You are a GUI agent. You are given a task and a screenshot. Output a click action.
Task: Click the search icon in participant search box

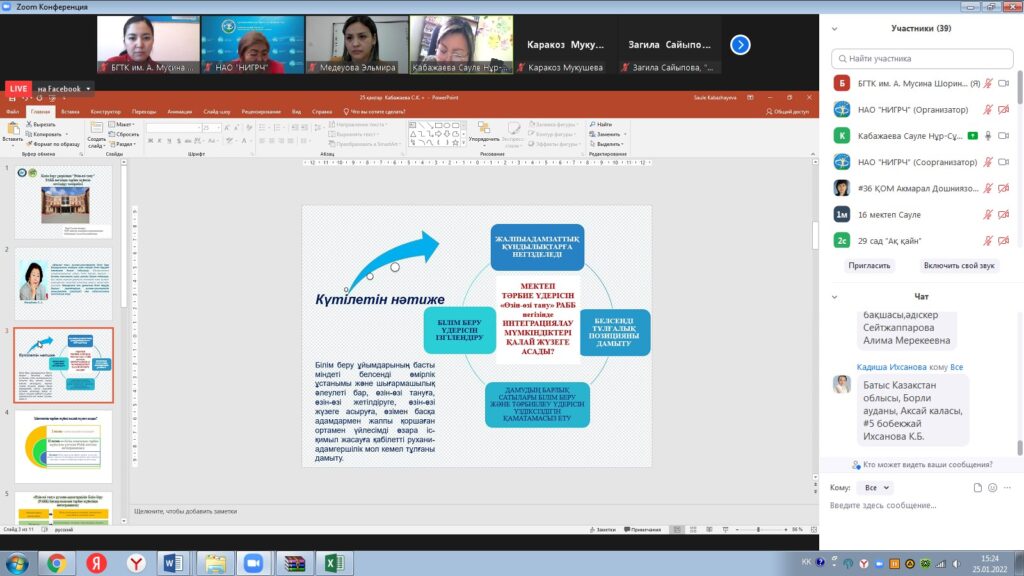[x=842, y=59]
